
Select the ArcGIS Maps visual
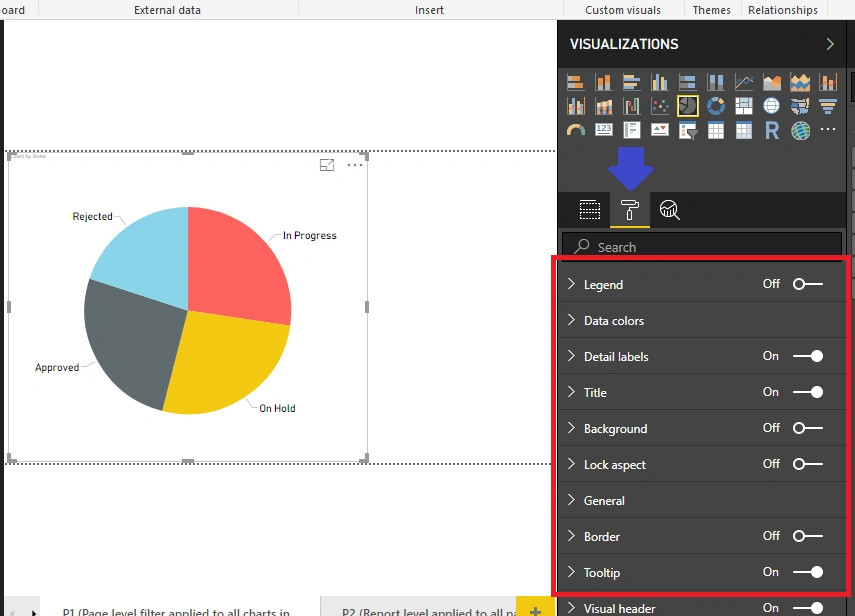800,130
